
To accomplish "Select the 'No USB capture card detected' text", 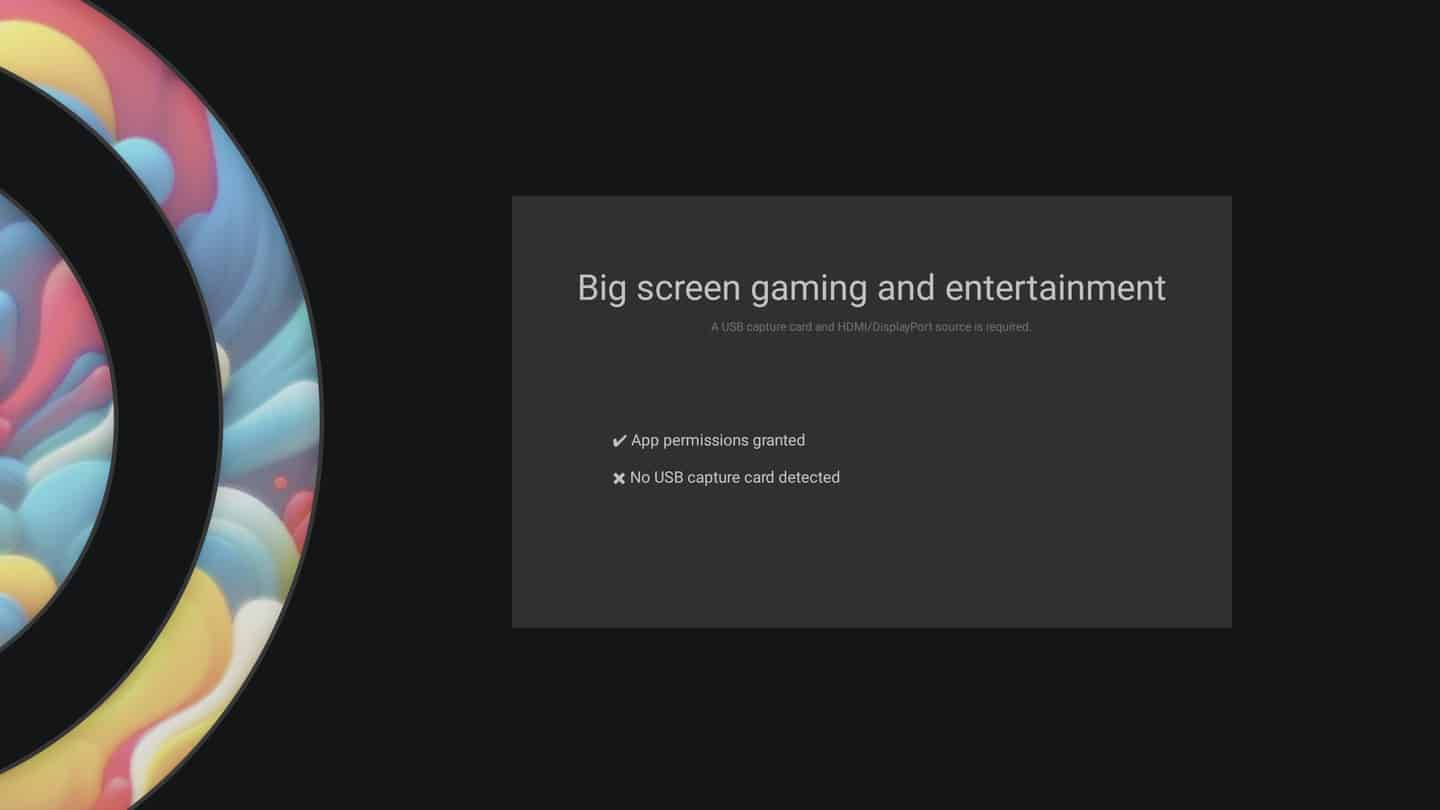I will (x=735, y=477).
